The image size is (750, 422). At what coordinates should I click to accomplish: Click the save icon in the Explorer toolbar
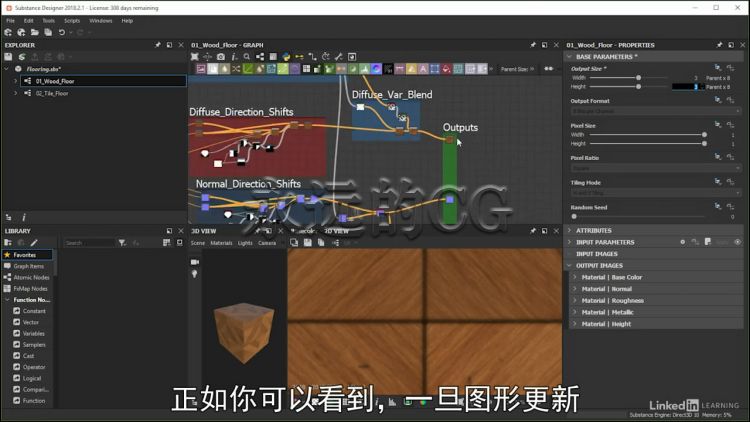pos(8,56)
